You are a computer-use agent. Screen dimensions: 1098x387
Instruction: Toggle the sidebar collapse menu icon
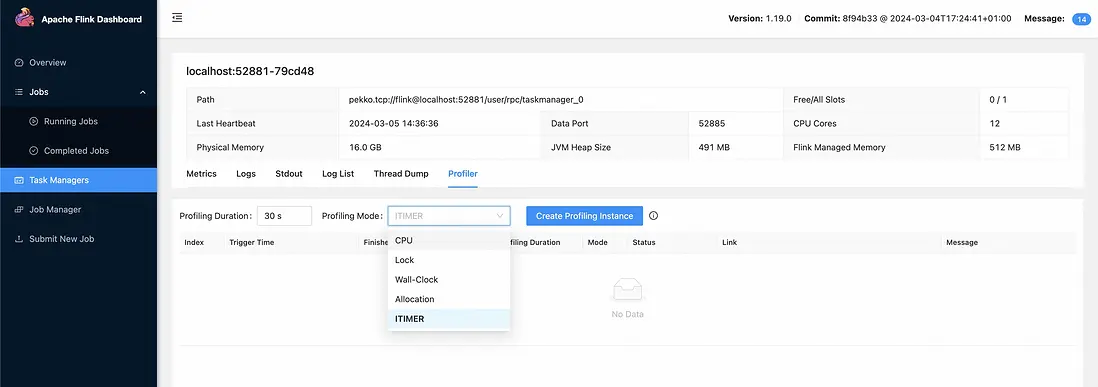point(177,17)
